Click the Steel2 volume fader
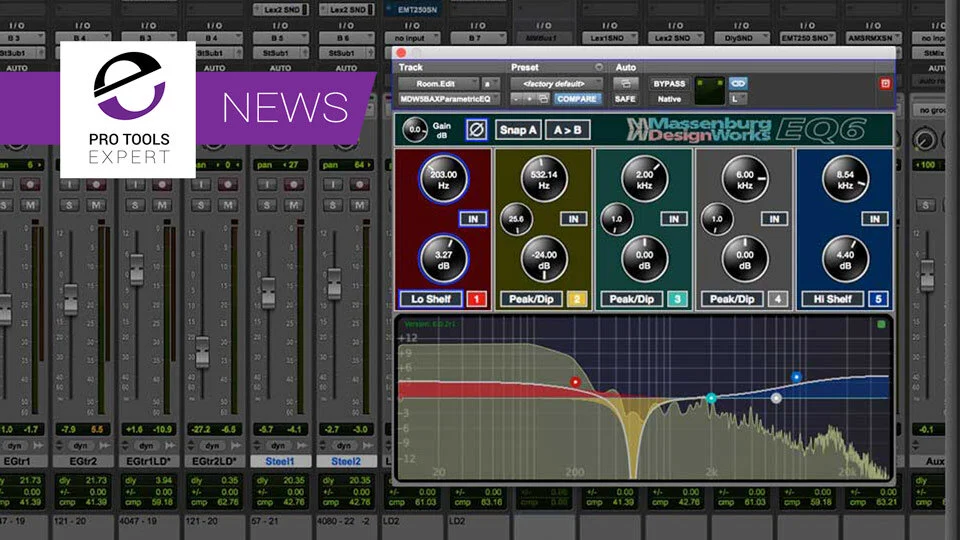Viewport: 960px width, 540px height. (x=334, y=283)
